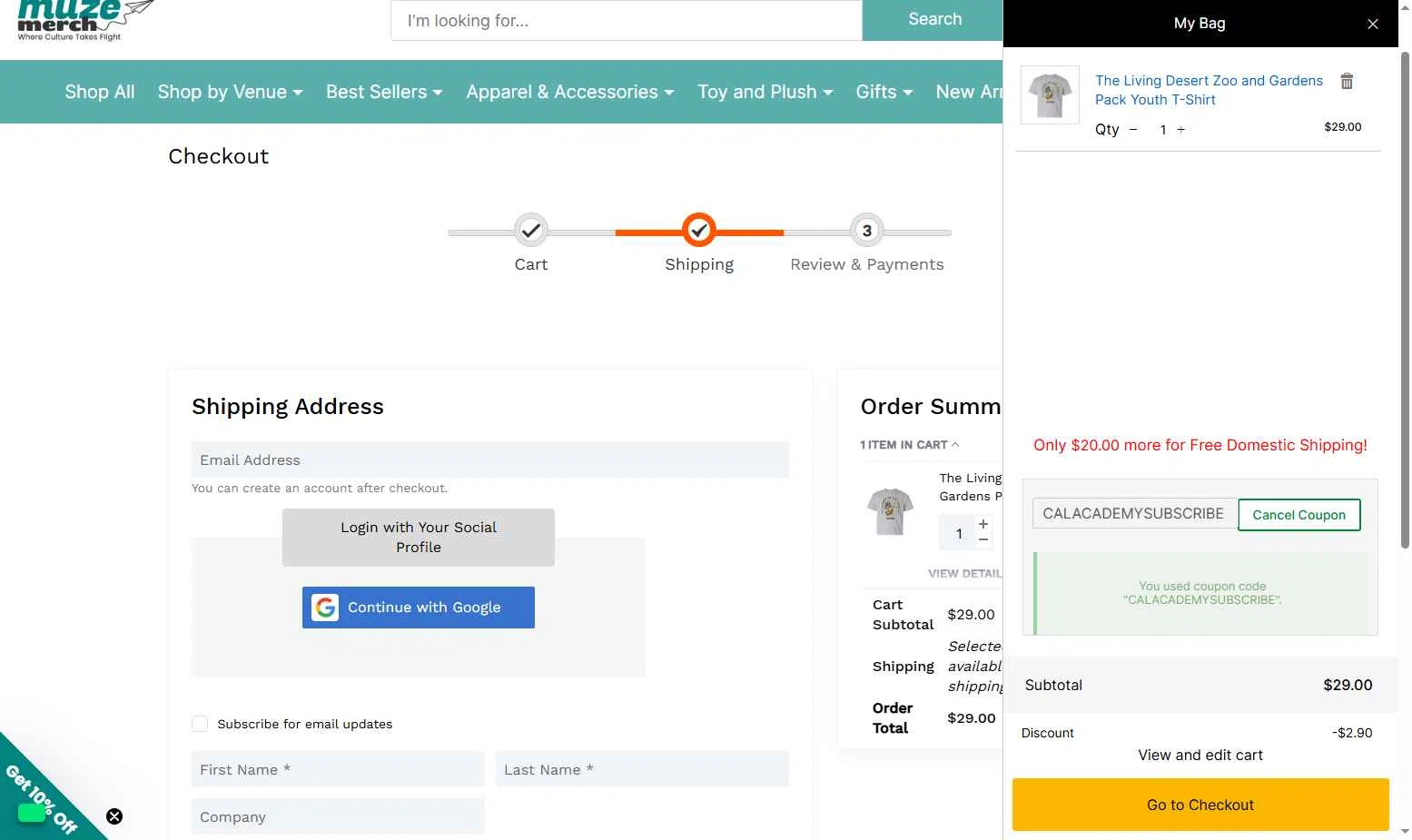Close the My Bag panel
The height and width of the screenshot is (840, 1412).
pos(1373,25)
